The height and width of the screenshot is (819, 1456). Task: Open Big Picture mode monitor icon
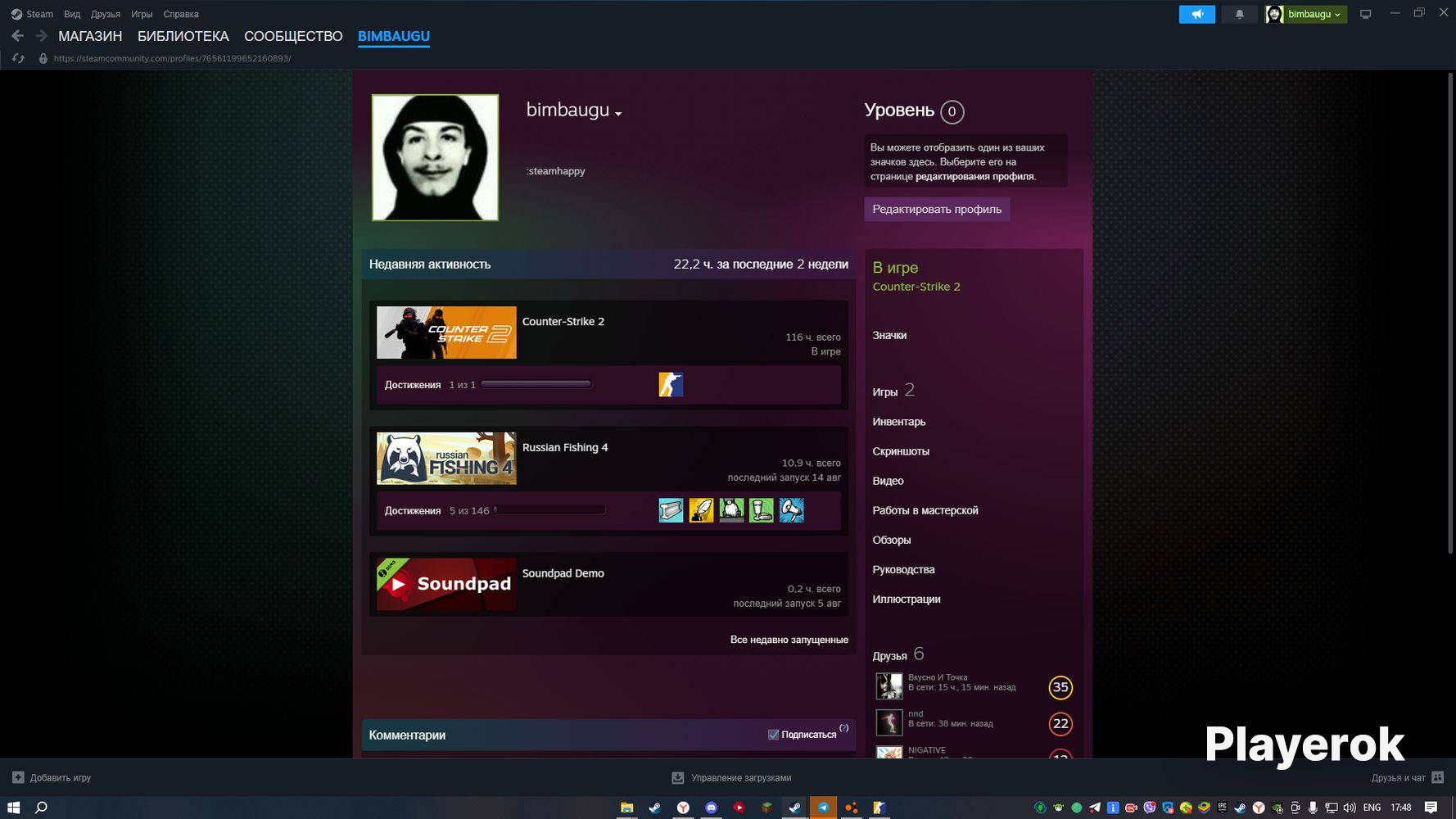click(x=1365, y=14)
